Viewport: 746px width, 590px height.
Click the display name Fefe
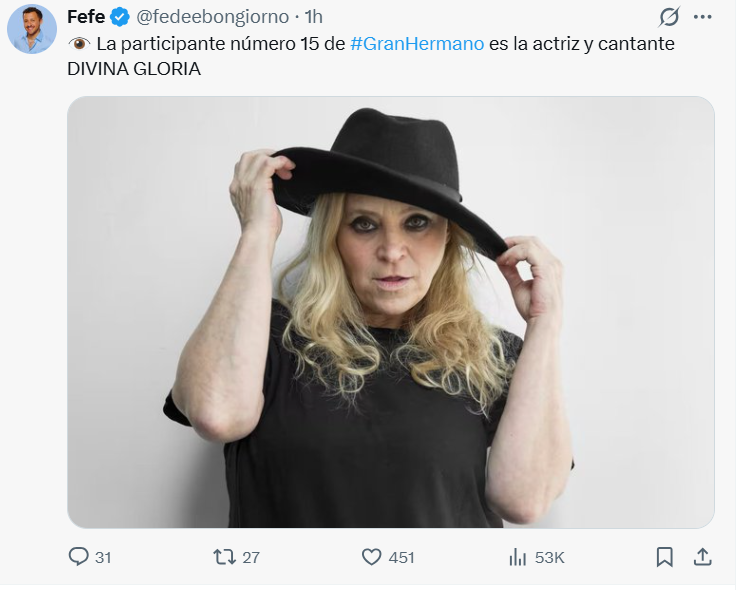click(x=86, y=17)
